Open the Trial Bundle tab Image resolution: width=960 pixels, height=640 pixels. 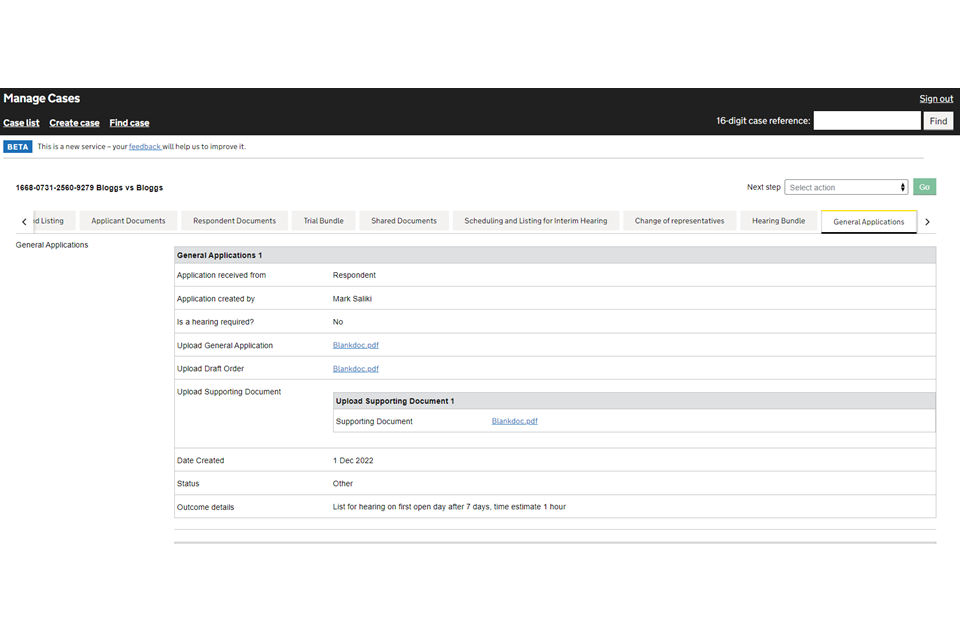pyautogui.click(x=323, y=221)
